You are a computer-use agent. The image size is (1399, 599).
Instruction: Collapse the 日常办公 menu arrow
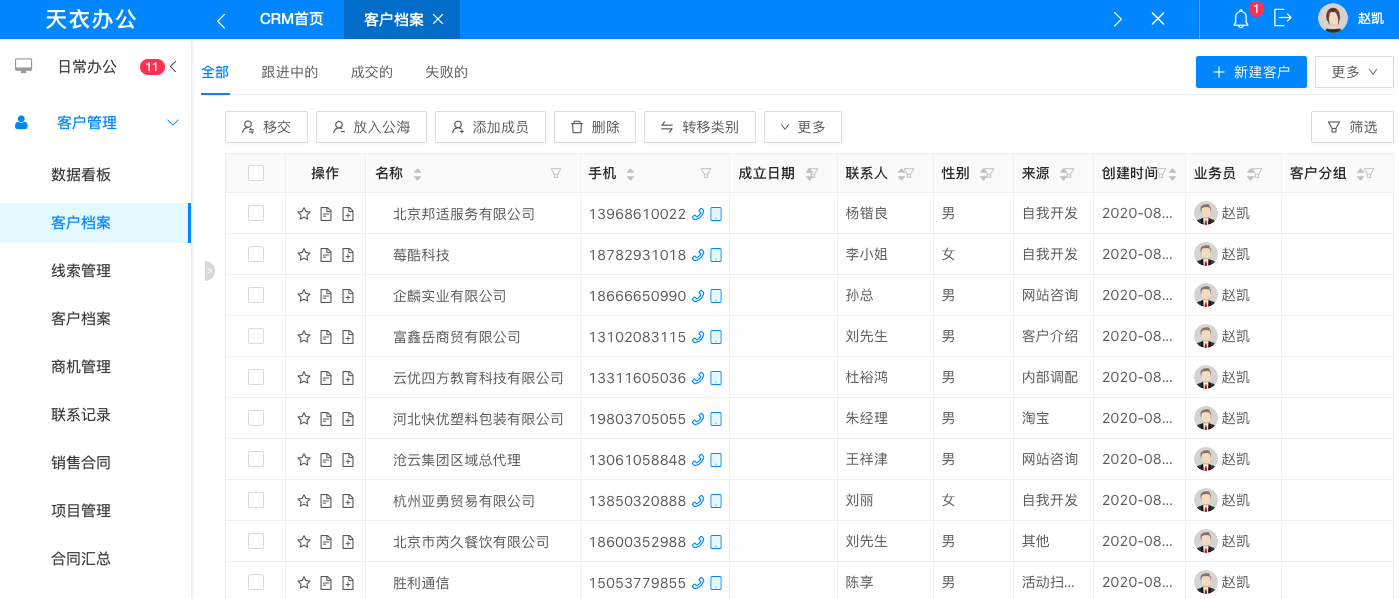tap(174, 67)
